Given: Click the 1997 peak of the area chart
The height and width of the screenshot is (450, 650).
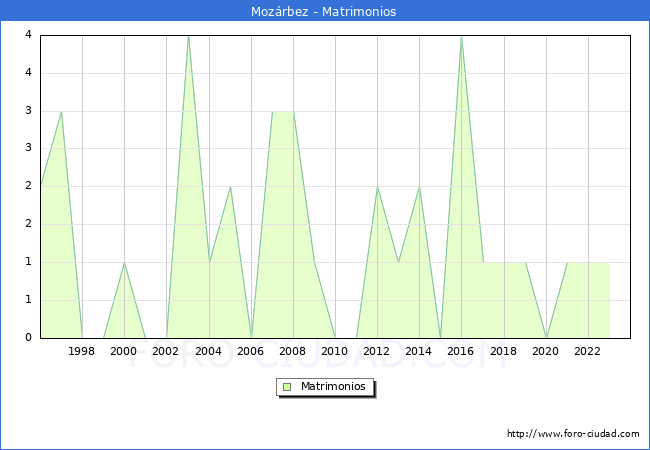Looking at the screenshot, I should [62, 111].
